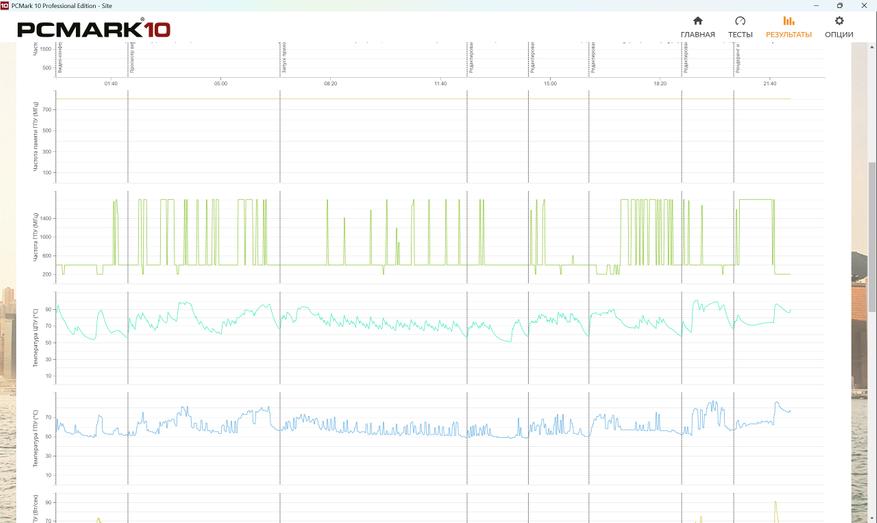The width and height of the screenshot is (877, 523).
Task: Select the 'Видео-конфер' workload marker label
Action: 60,58
